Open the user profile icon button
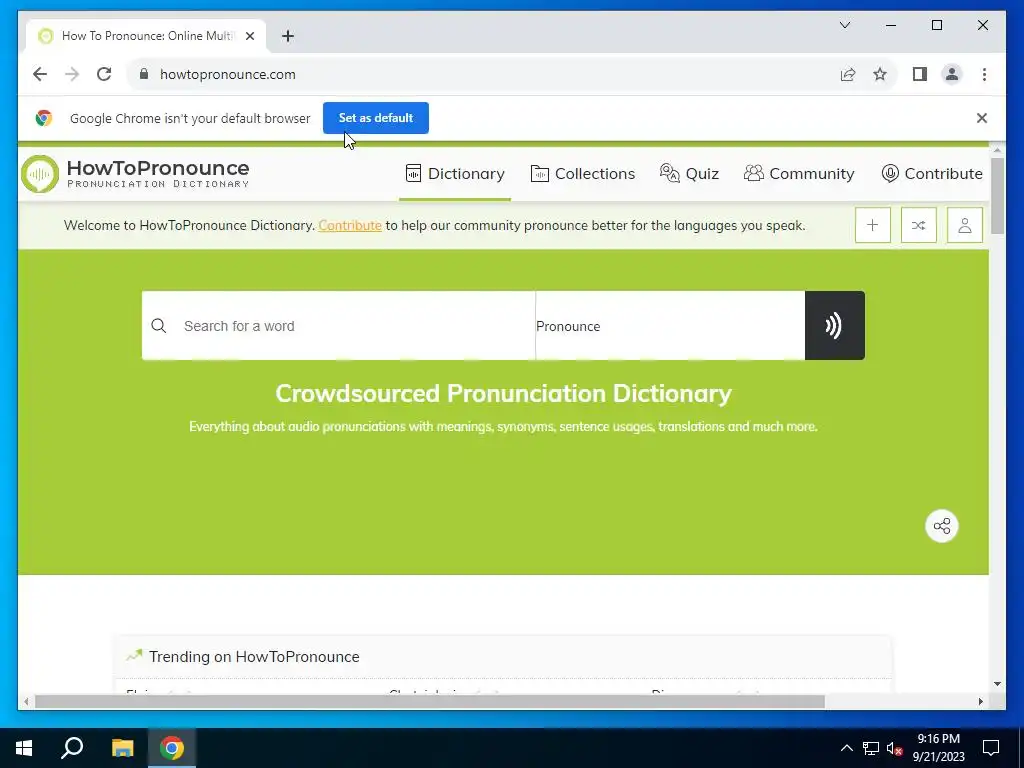Viewport: 1024px width, 768px height. (965, 225)
